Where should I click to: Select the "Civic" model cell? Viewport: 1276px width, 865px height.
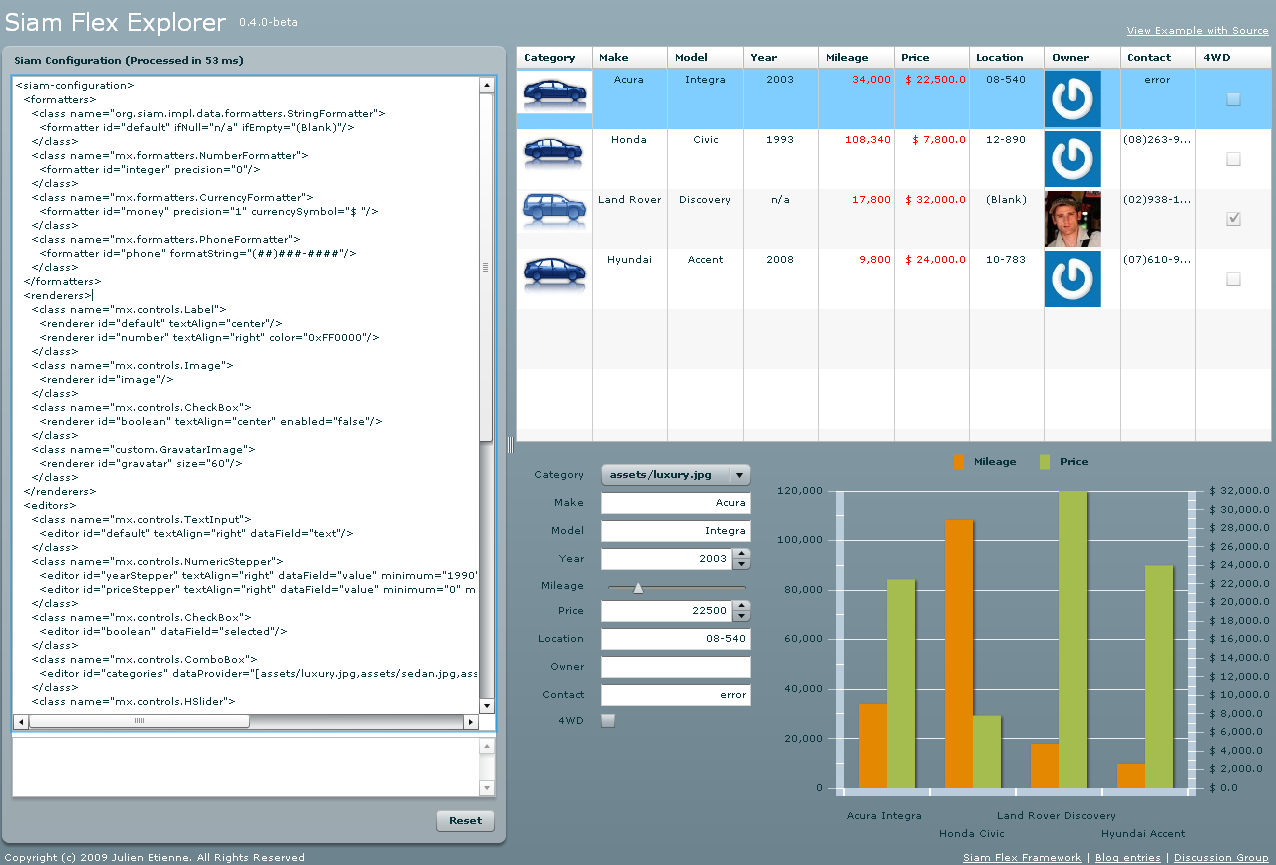tap(706, 140)
